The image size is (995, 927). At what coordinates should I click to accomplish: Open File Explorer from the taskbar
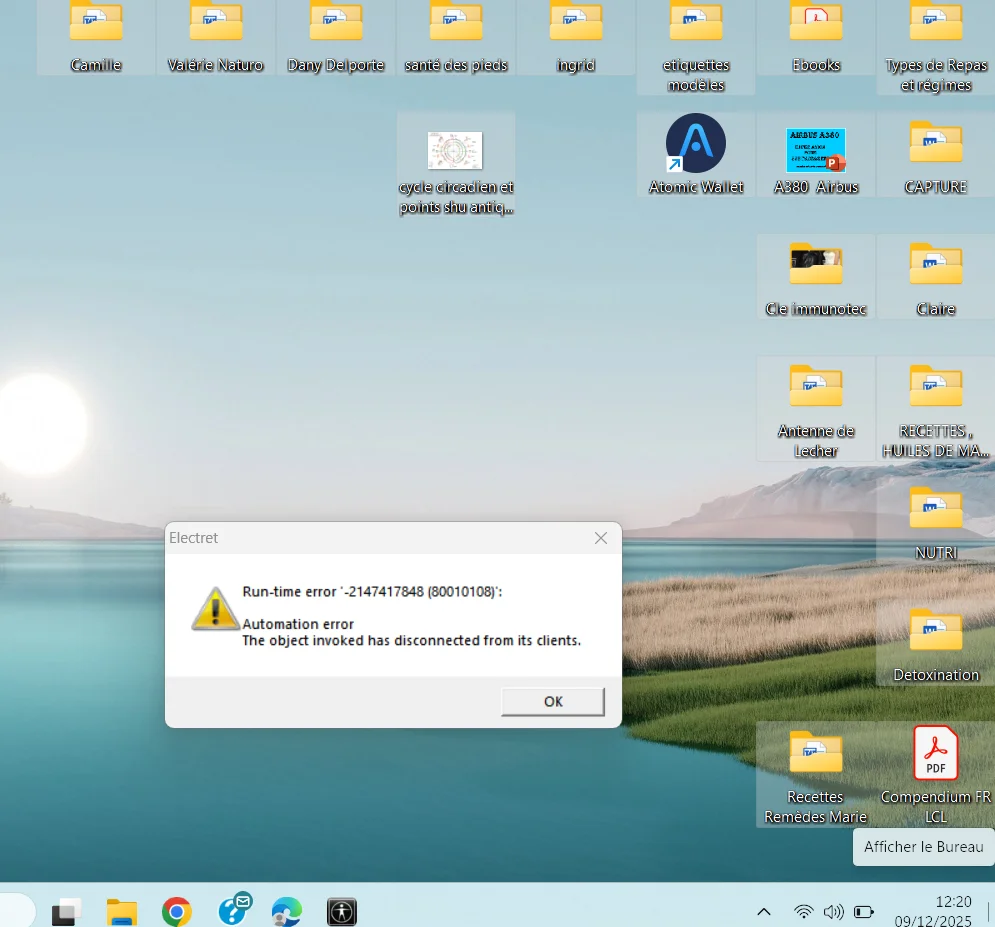(x=122, y=911)
